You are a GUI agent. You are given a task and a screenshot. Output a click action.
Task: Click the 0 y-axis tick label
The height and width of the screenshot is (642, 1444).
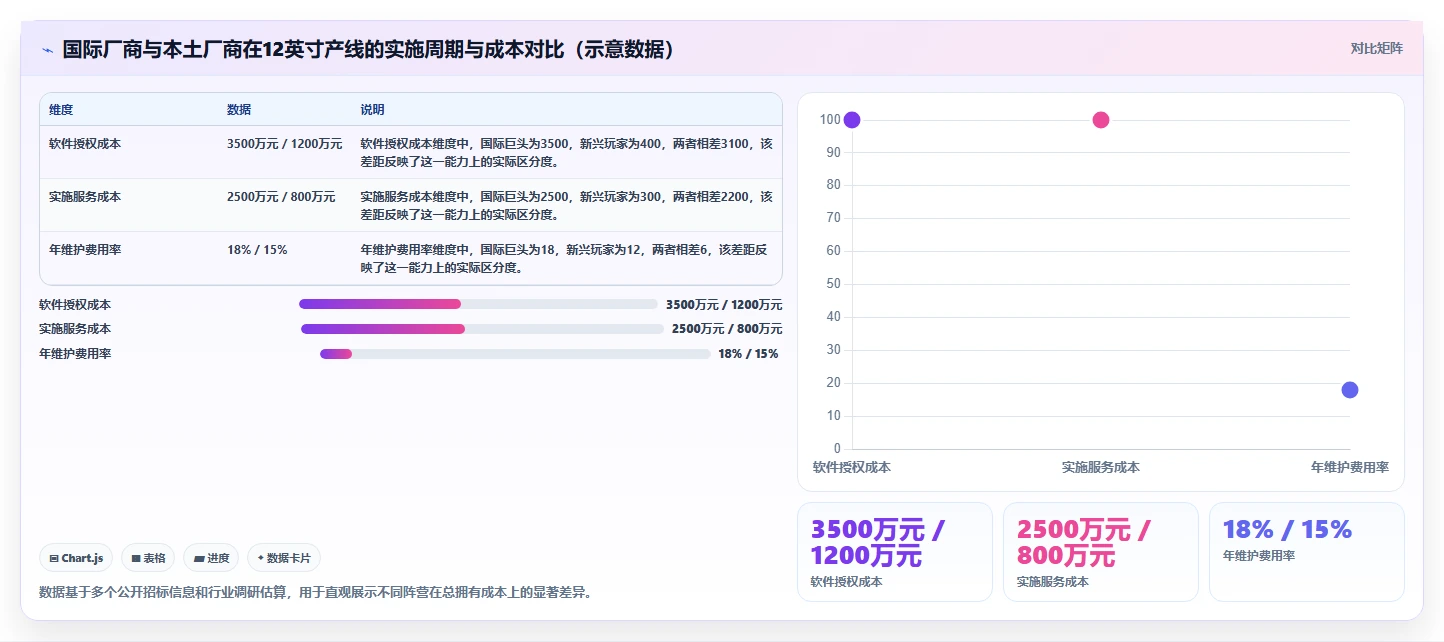click(x=837, y=449)
